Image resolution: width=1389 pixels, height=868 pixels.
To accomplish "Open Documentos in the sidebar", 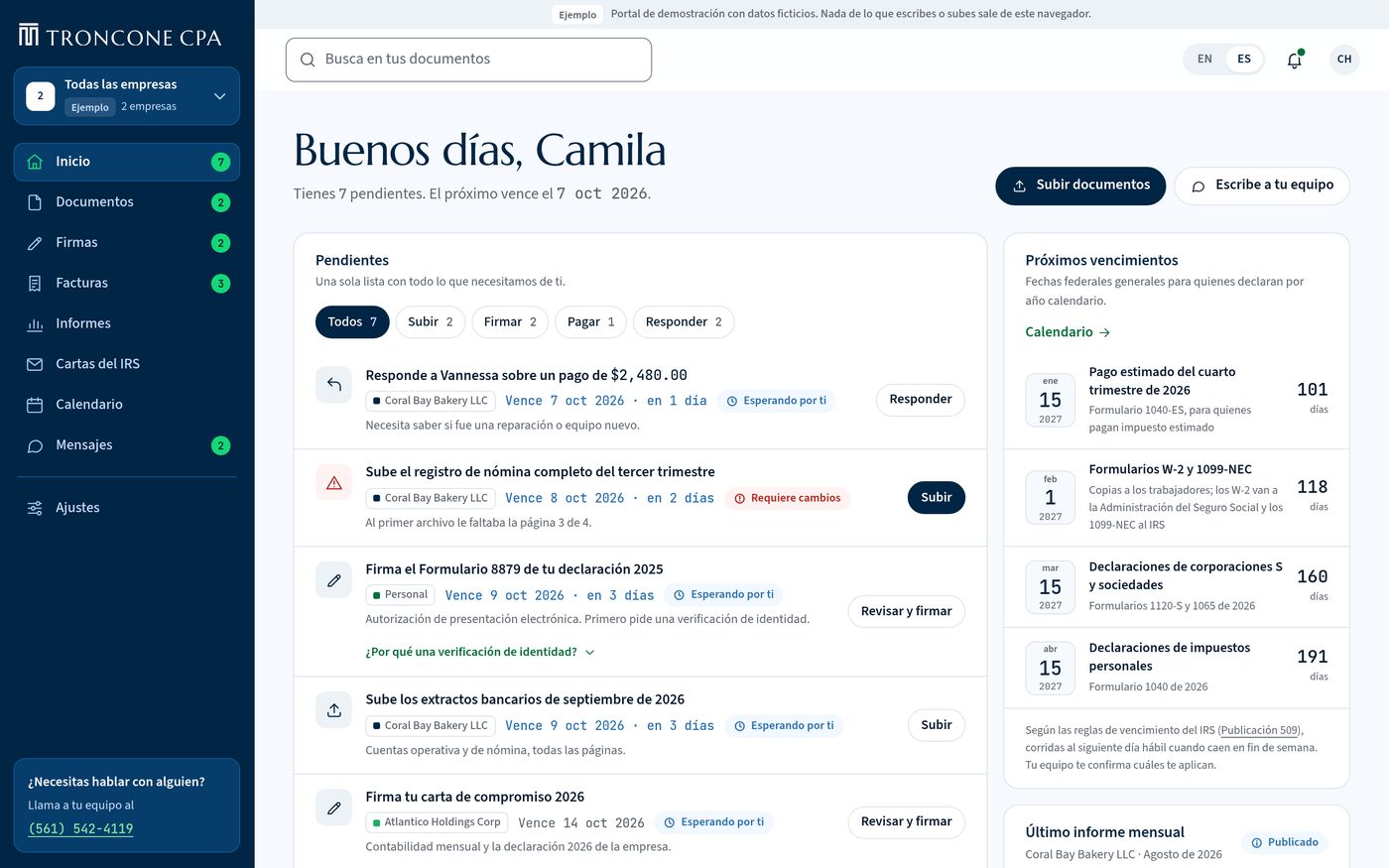I will [127, 202].
